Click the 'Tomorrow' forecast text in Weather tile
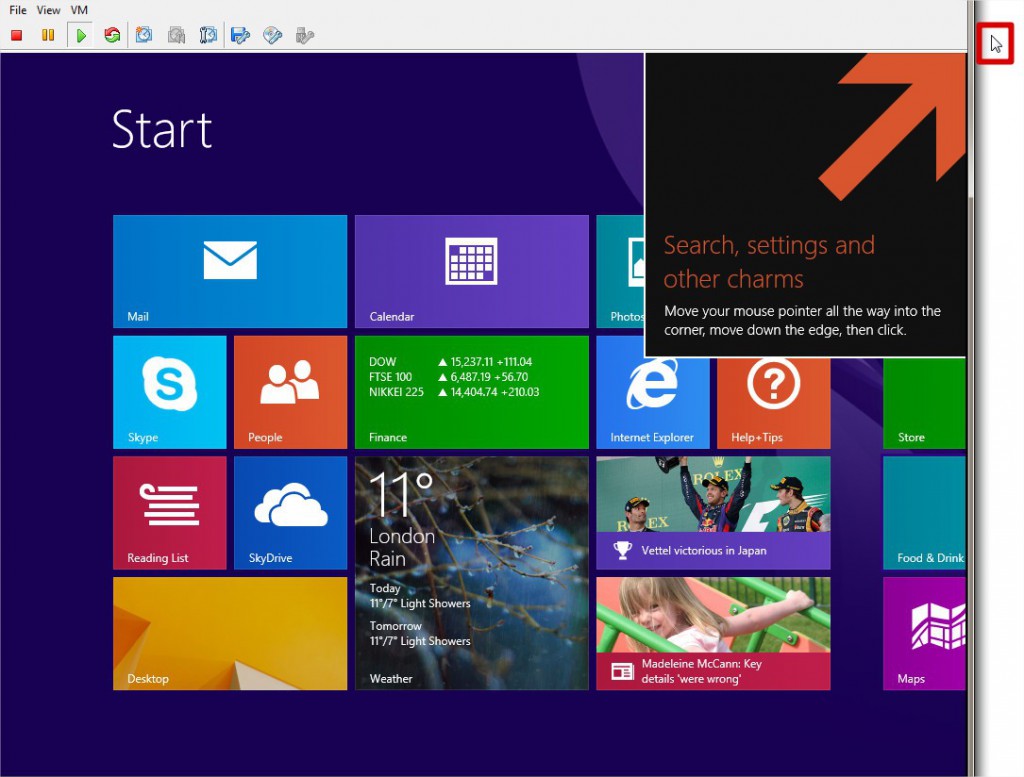Image resolution: width=1024 pixels, height=777 pixels. [395, 626]
